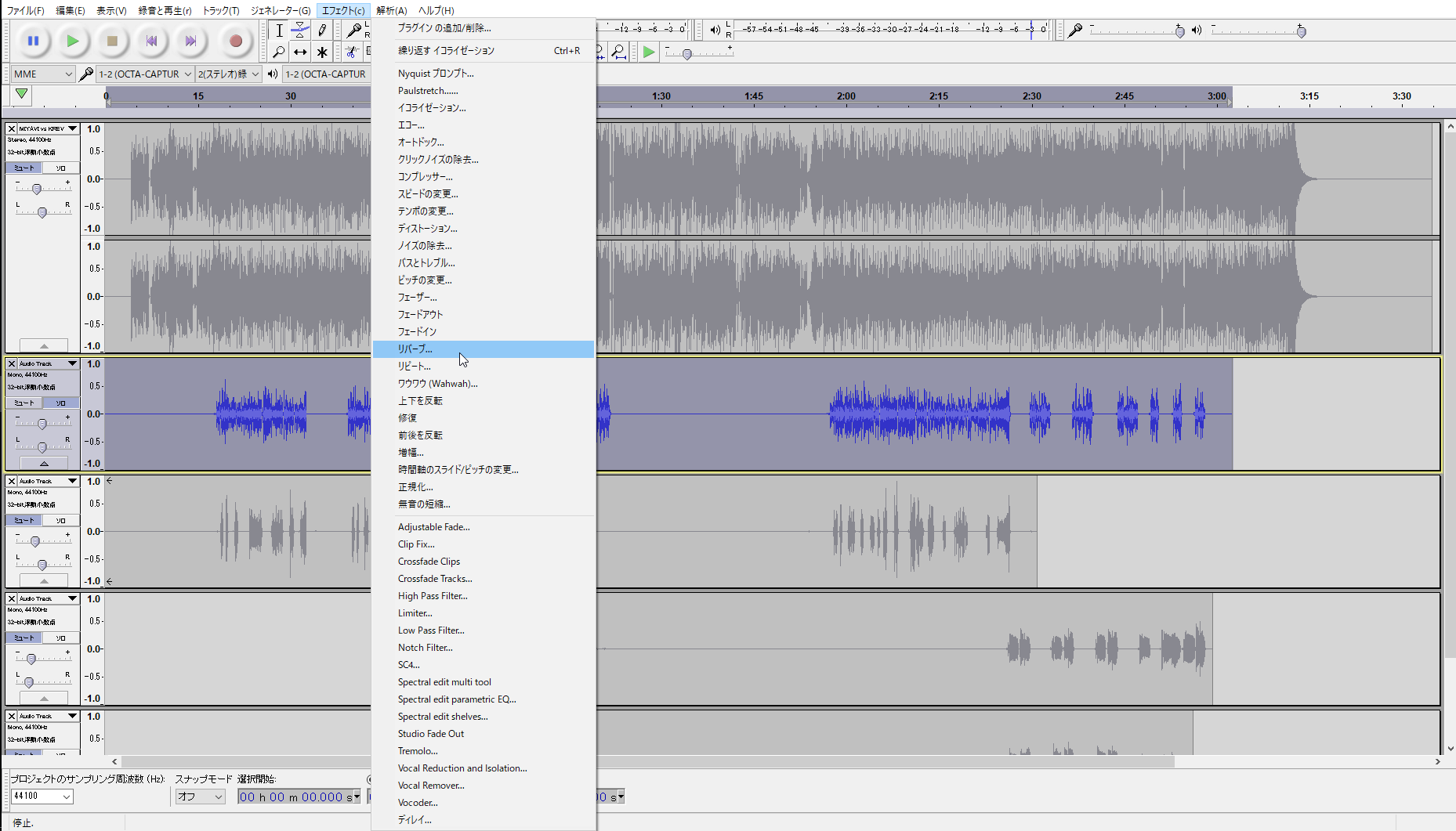The width and height of the screenshot is (1456, 831).
Task: Click the Pause button in transport toolbar
Action: pyautogui.click(x=33, y=41)
